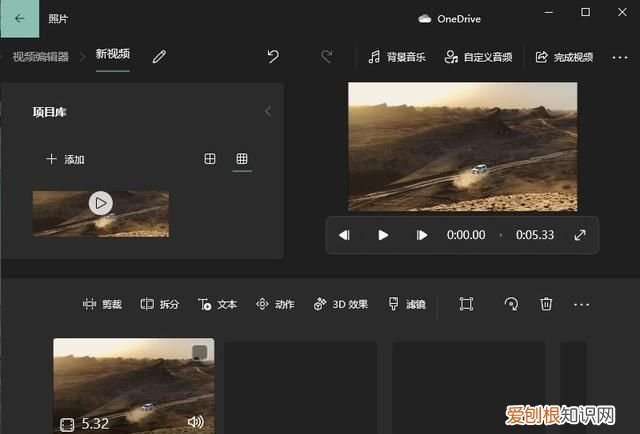
Task: Open 自定义音频 custom audio
Action: [x=479, y=57]
